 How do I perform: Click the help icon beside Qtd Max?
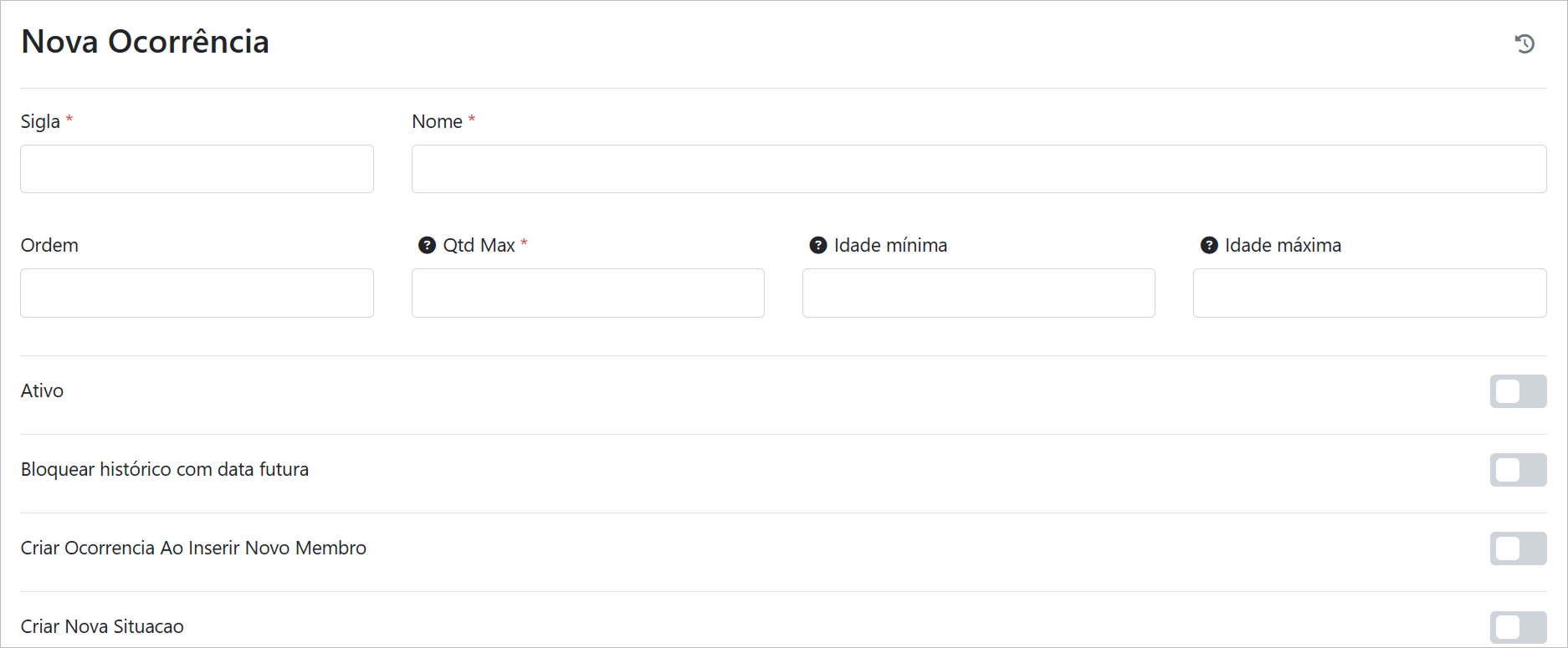click(427, 245)
